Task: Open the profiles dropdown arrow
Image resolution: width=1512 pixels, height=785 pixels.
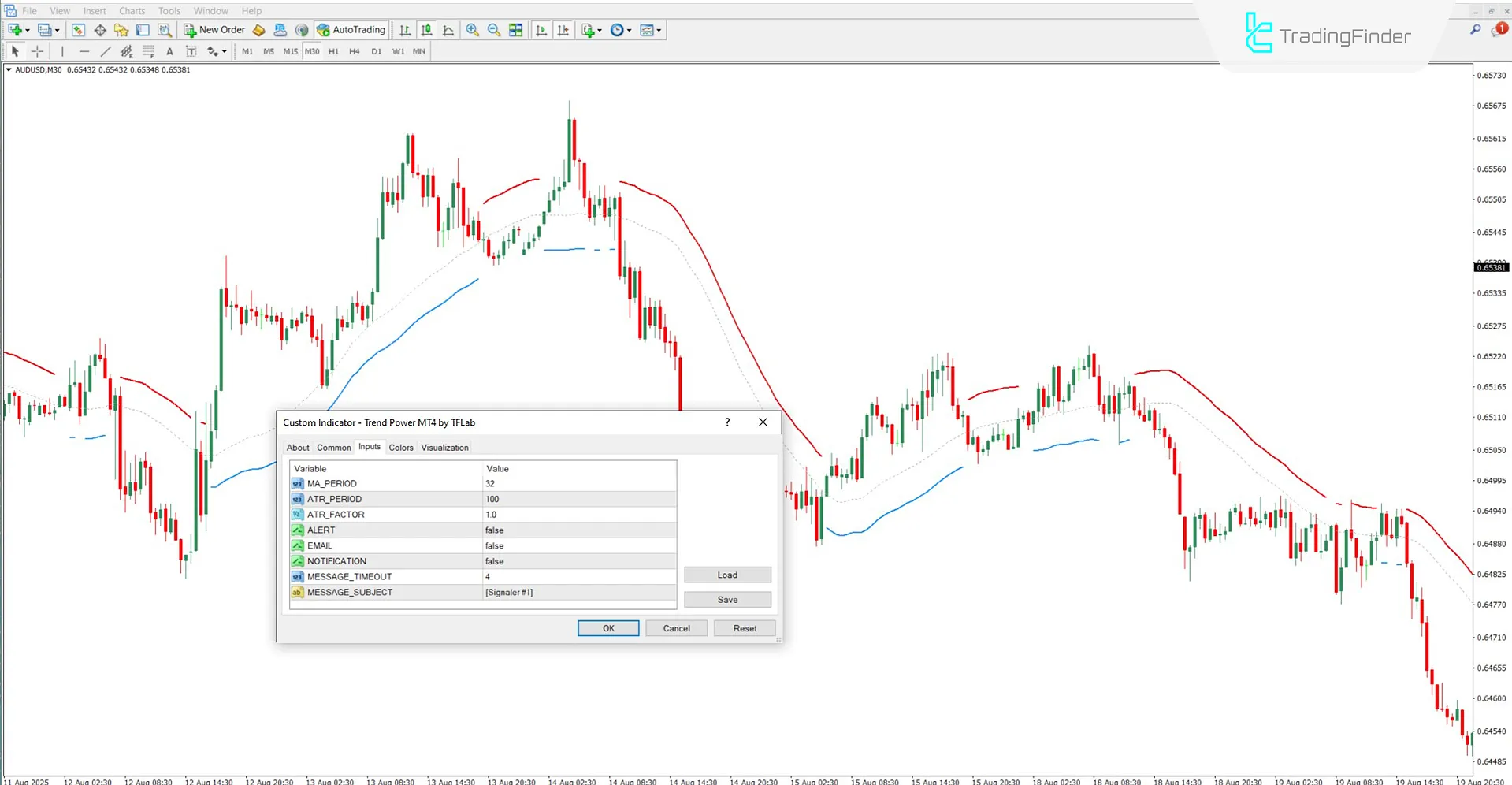Action: pos(57,30)
